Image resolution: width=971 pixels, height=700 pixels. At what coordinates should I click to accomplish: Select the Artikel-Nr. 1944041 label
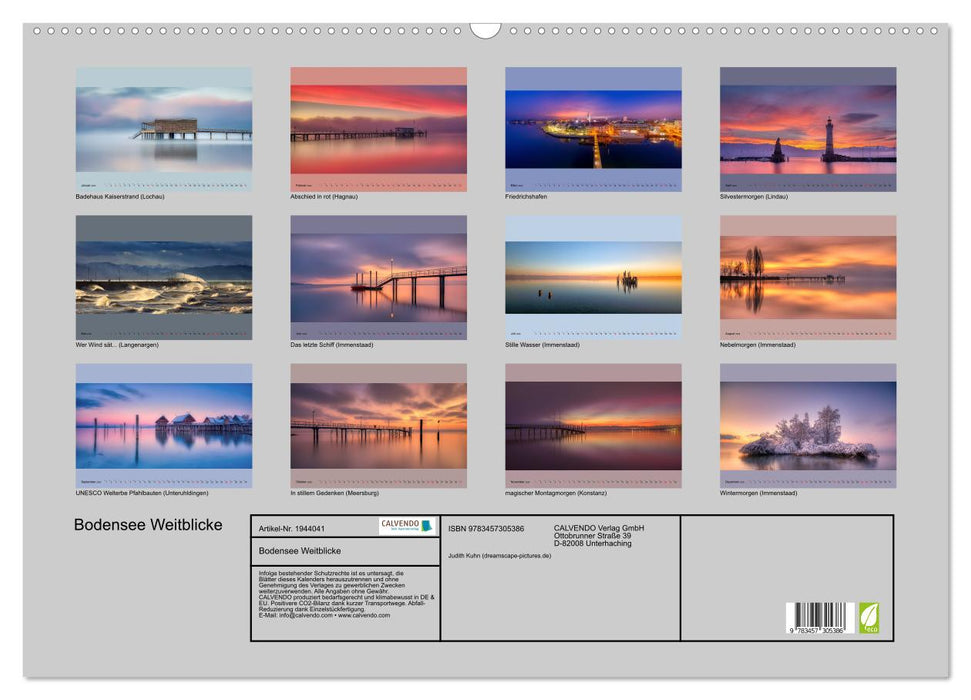click(x=293, y=528)
